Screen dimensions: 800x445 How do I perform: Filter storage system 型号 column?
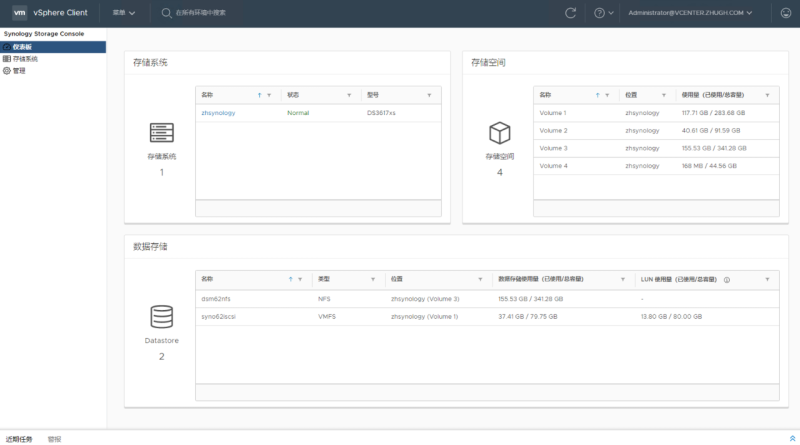coord(429,95)
